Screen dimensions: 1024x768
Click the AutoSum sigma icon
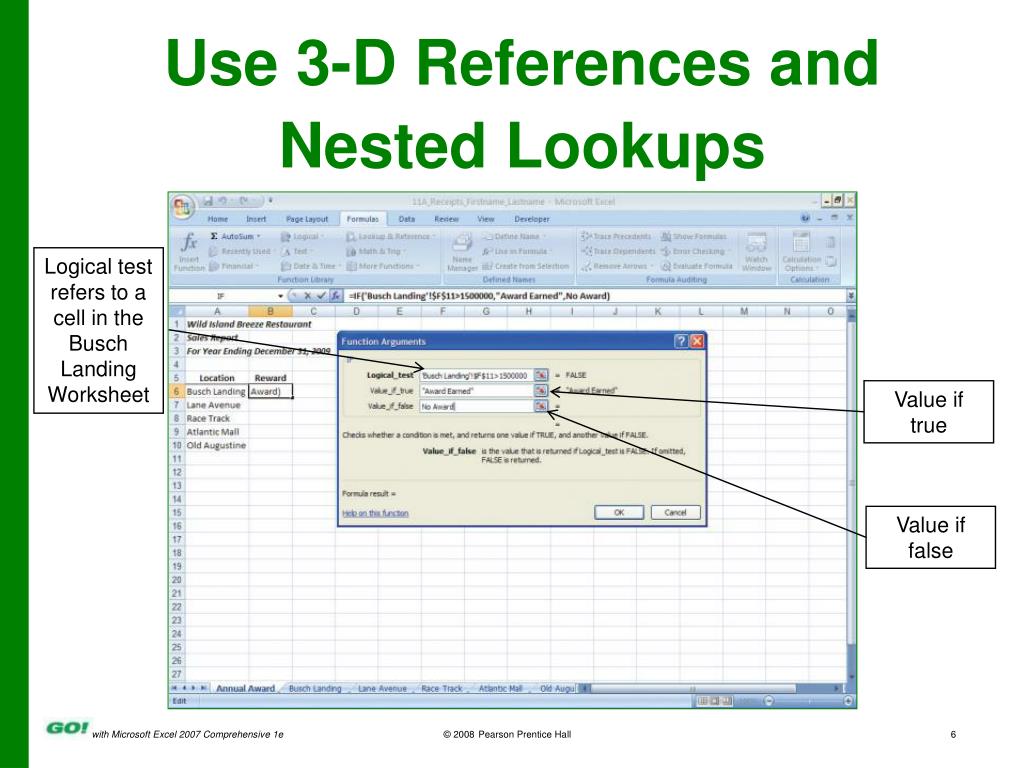(214, 236)
